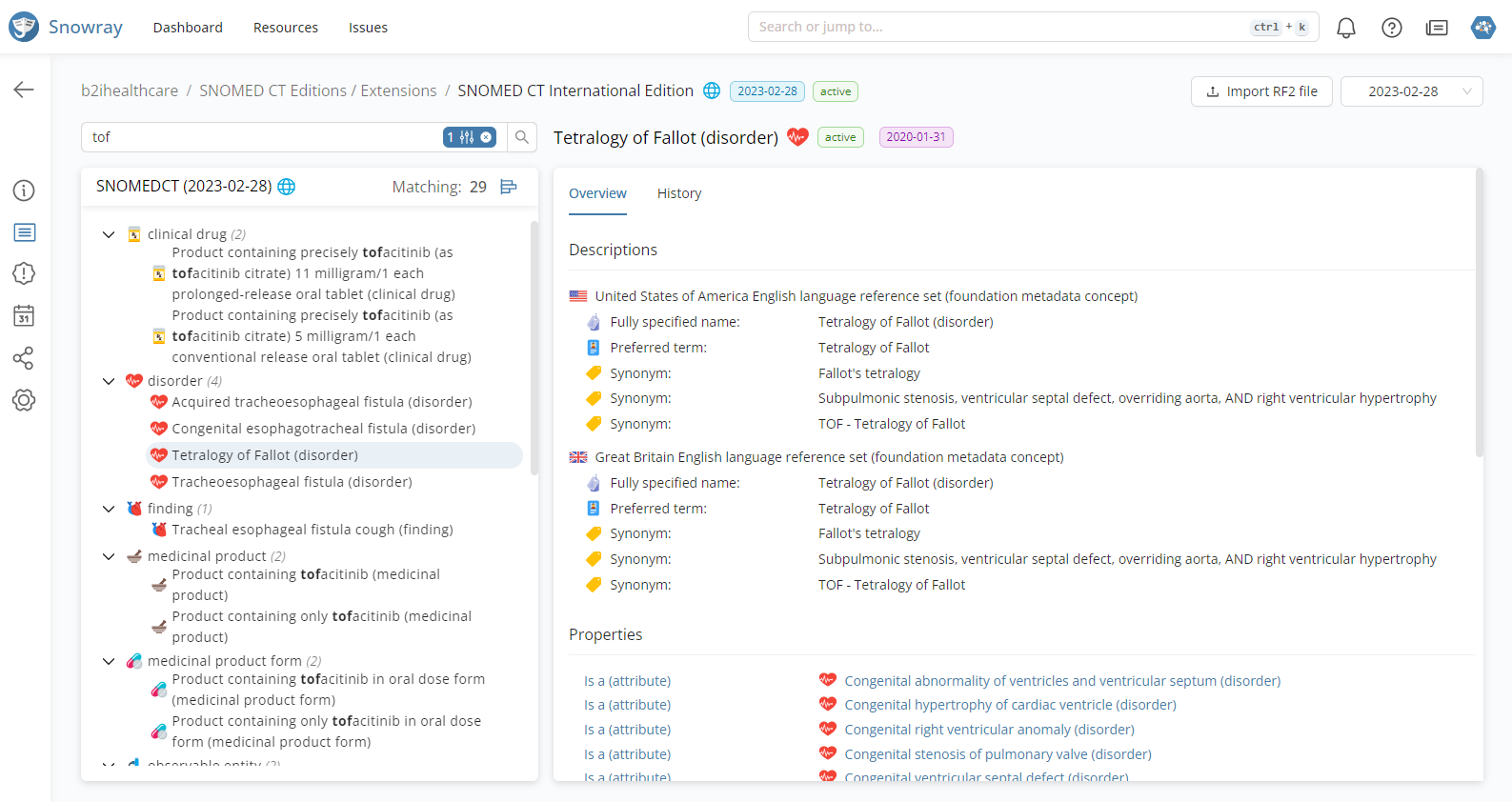
Task: Open the Resources menu item
Action: pyautogui.click(x=285, y=28)
